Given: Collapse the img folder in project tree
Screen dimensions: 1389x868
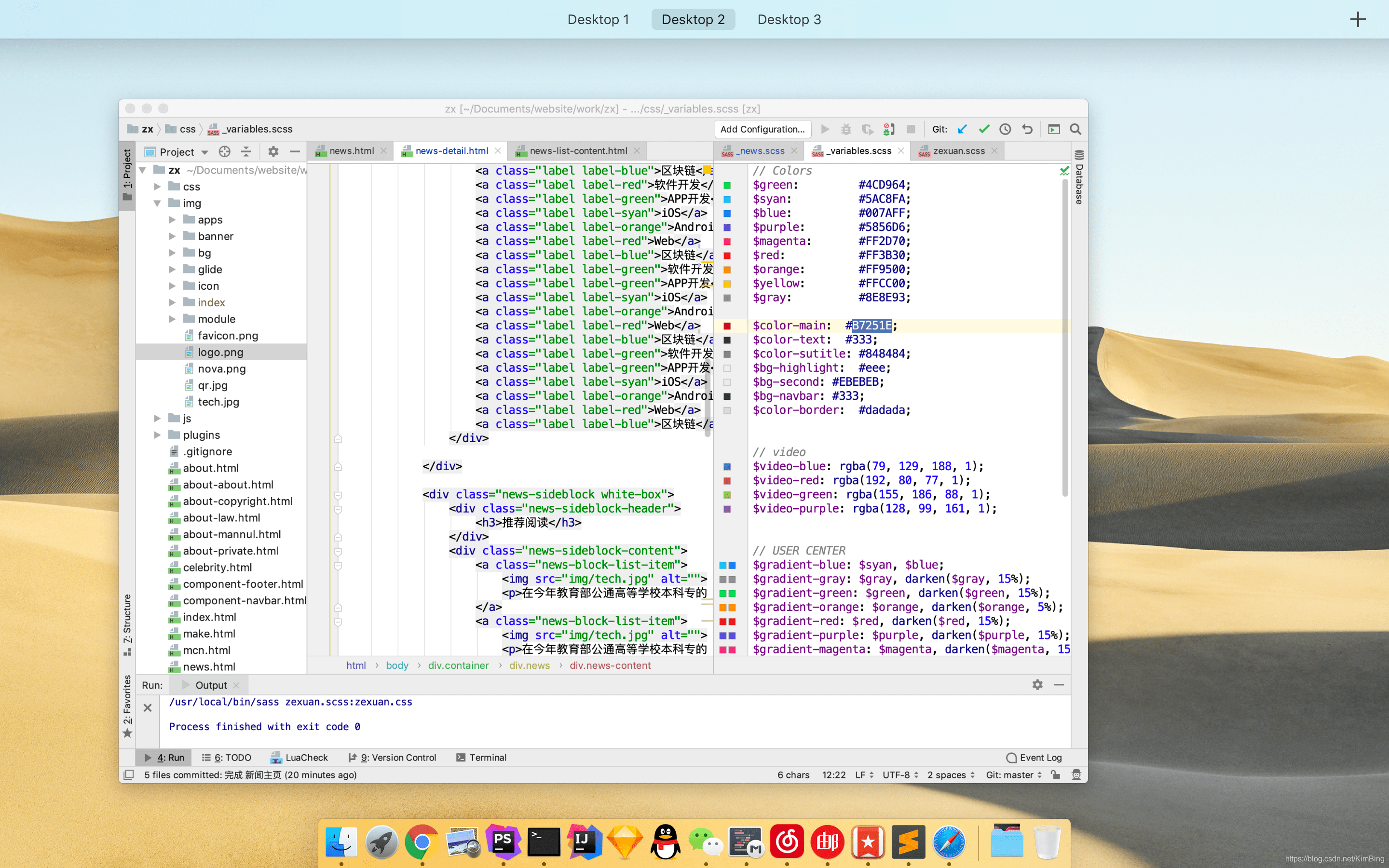Looking at the screenshot, I should coord(157,203).
